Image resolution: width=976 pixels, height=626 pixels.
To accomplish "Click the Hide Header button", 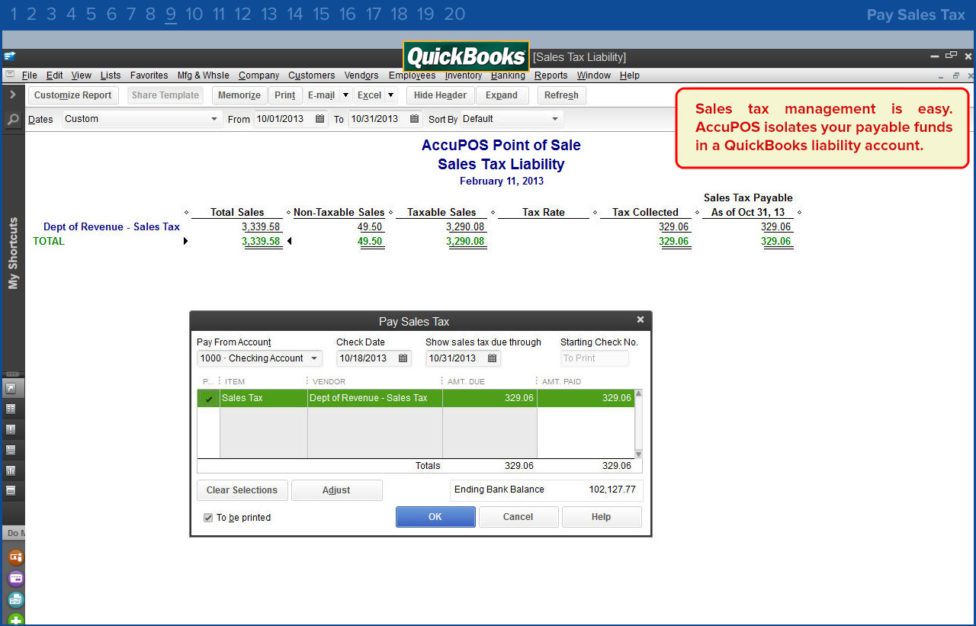I will pos(440,95).
